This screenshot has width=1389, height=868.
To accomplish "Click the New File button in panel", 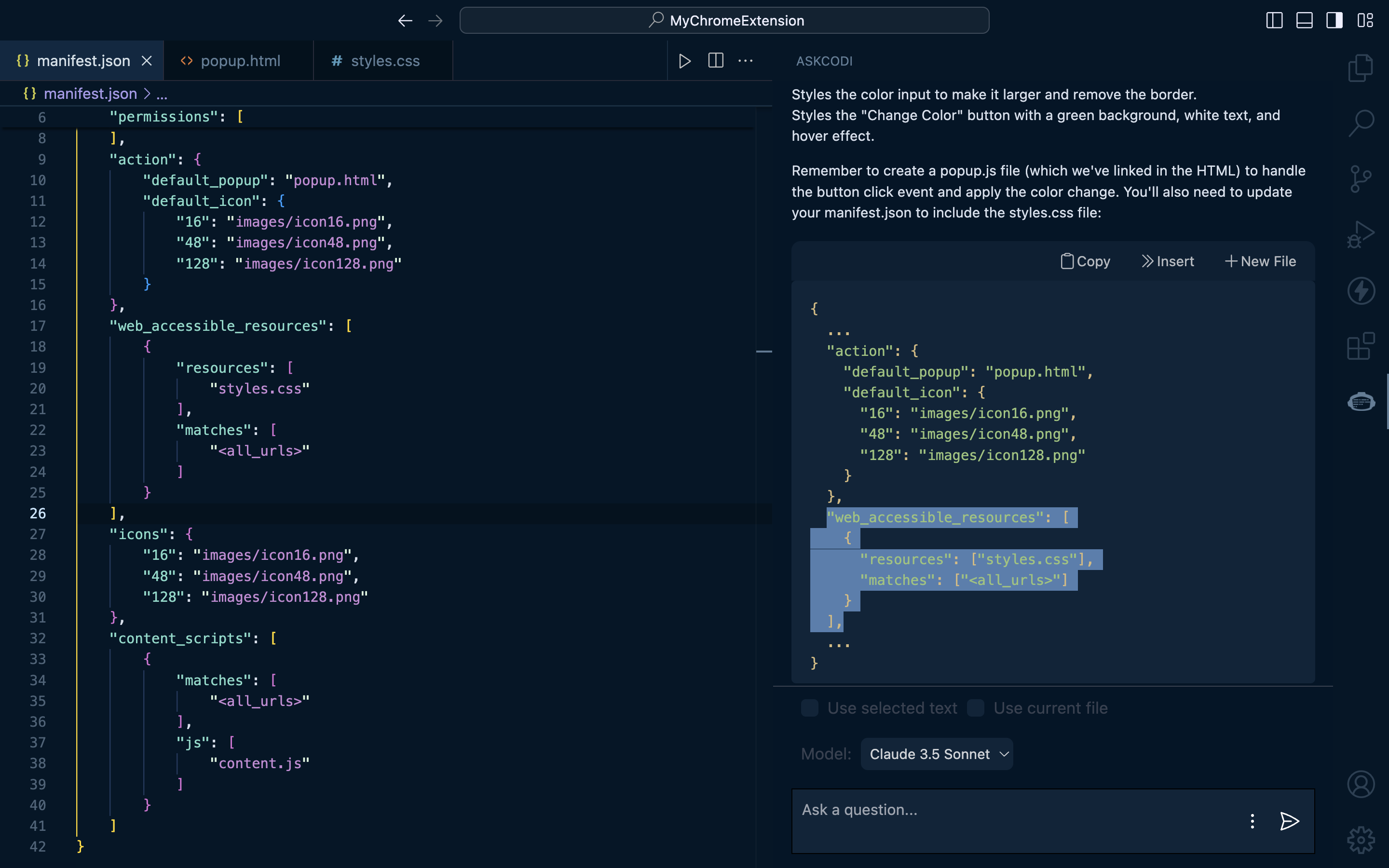I will [x=1260, y=261].
